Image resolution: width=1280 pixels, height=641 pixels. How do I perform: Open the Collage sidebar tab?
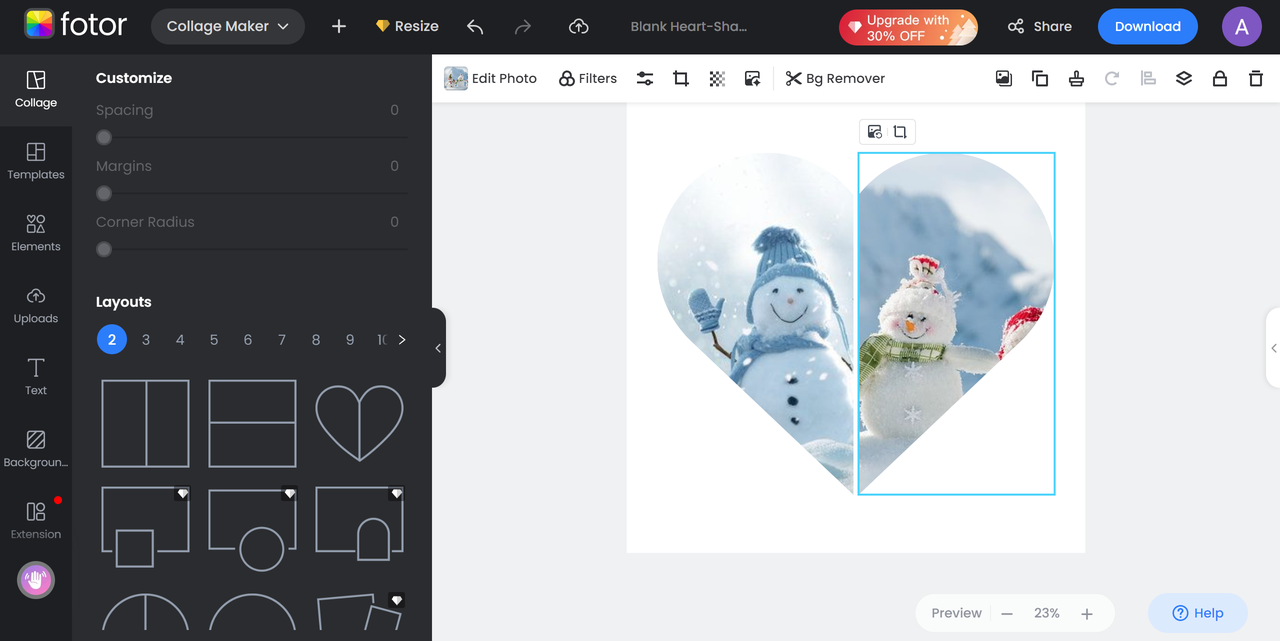(36, 90)
